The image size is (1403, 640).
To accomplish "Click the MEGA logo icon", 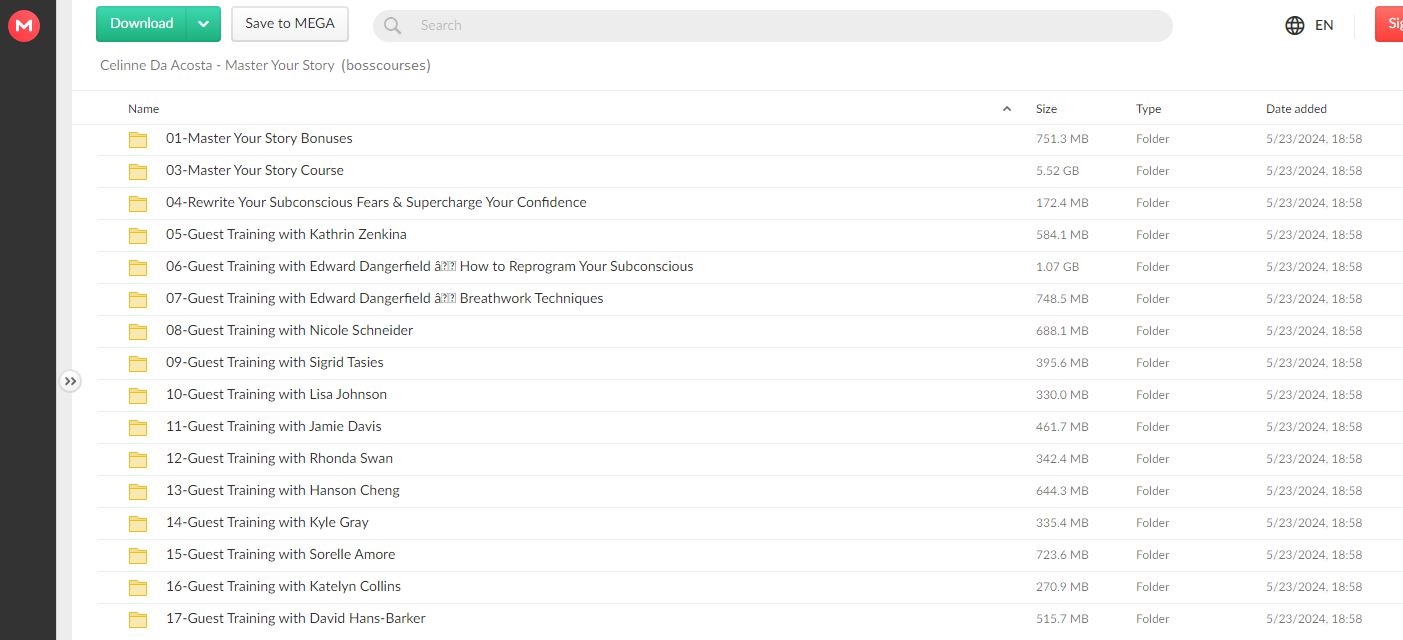I will (23, 26).
